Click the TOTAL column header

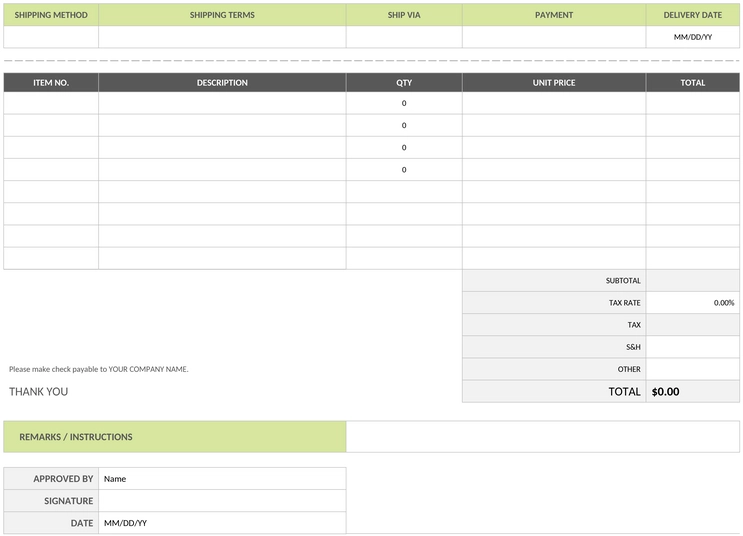coord(693,82)
